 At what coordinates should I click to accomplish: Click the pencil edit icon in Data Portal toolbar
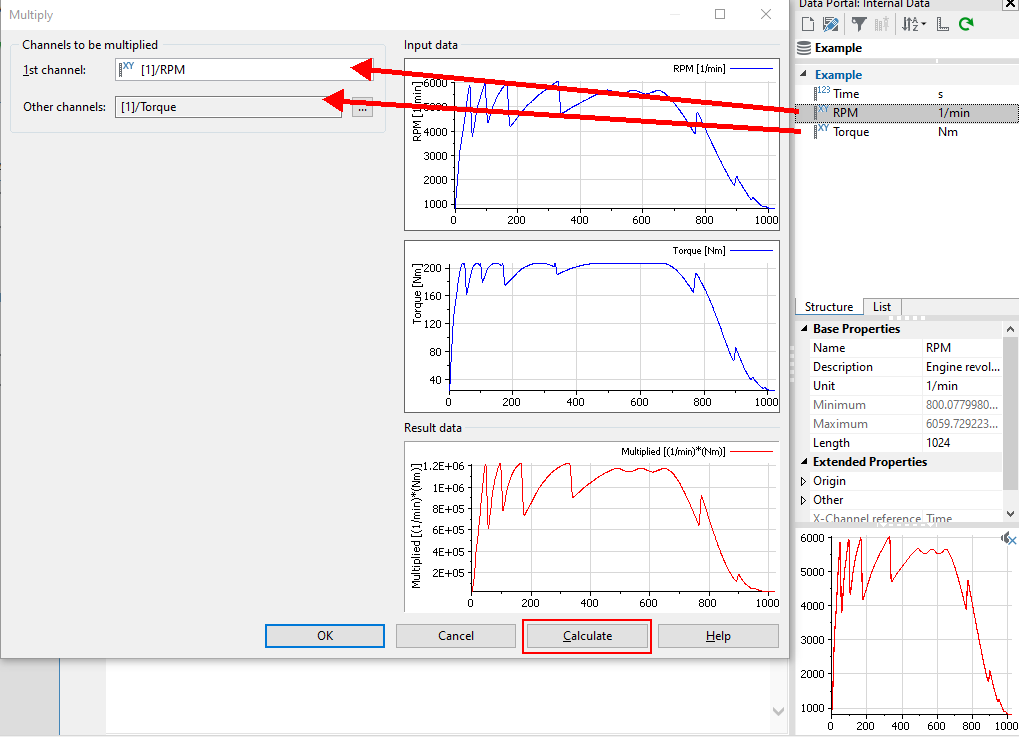click(x=830, y=24)
